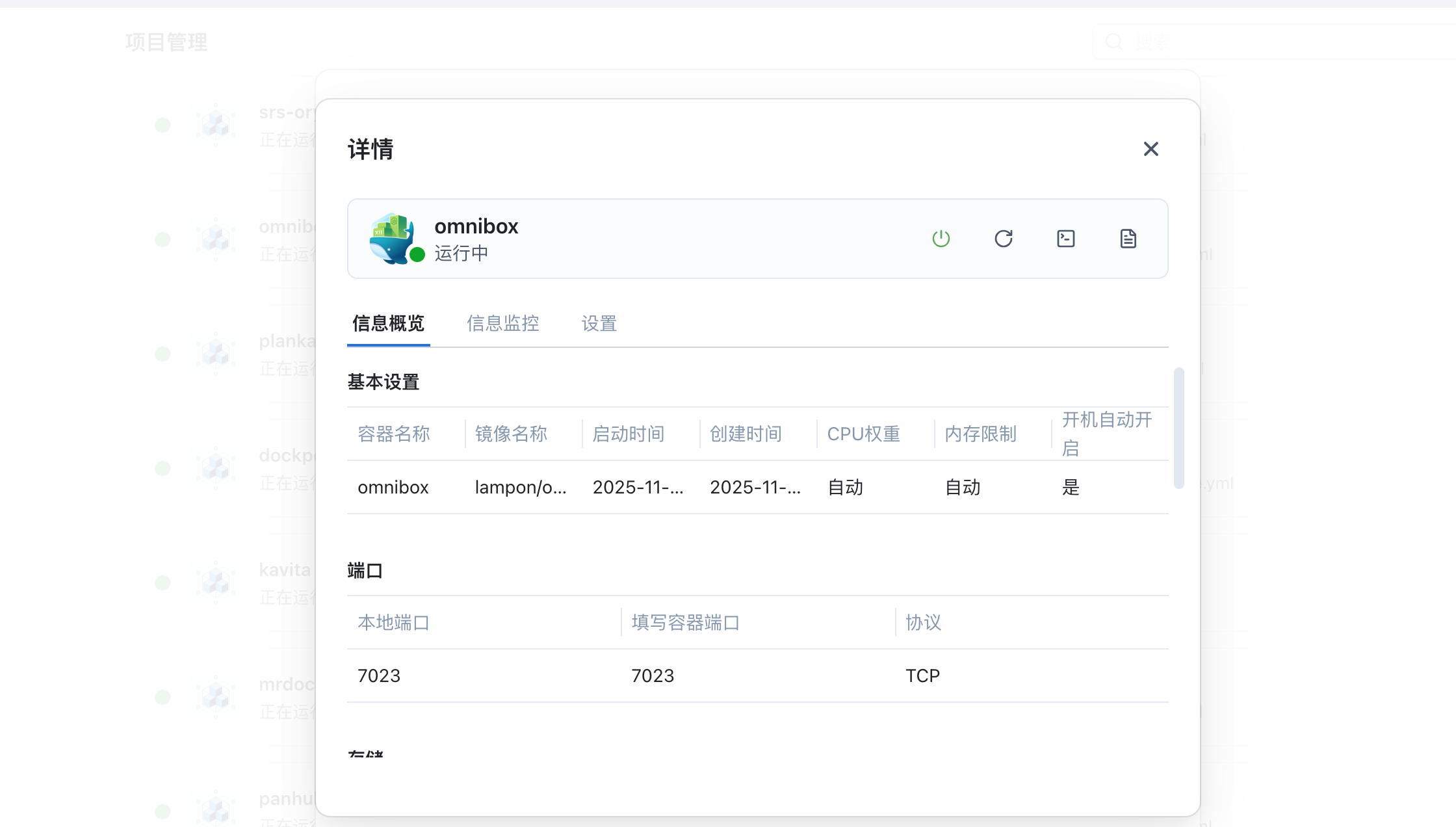This screenshot has height=827, width=1456.
Task: Restart the omnibox container with the refresh icon
Action: (x=1003, y=239)
